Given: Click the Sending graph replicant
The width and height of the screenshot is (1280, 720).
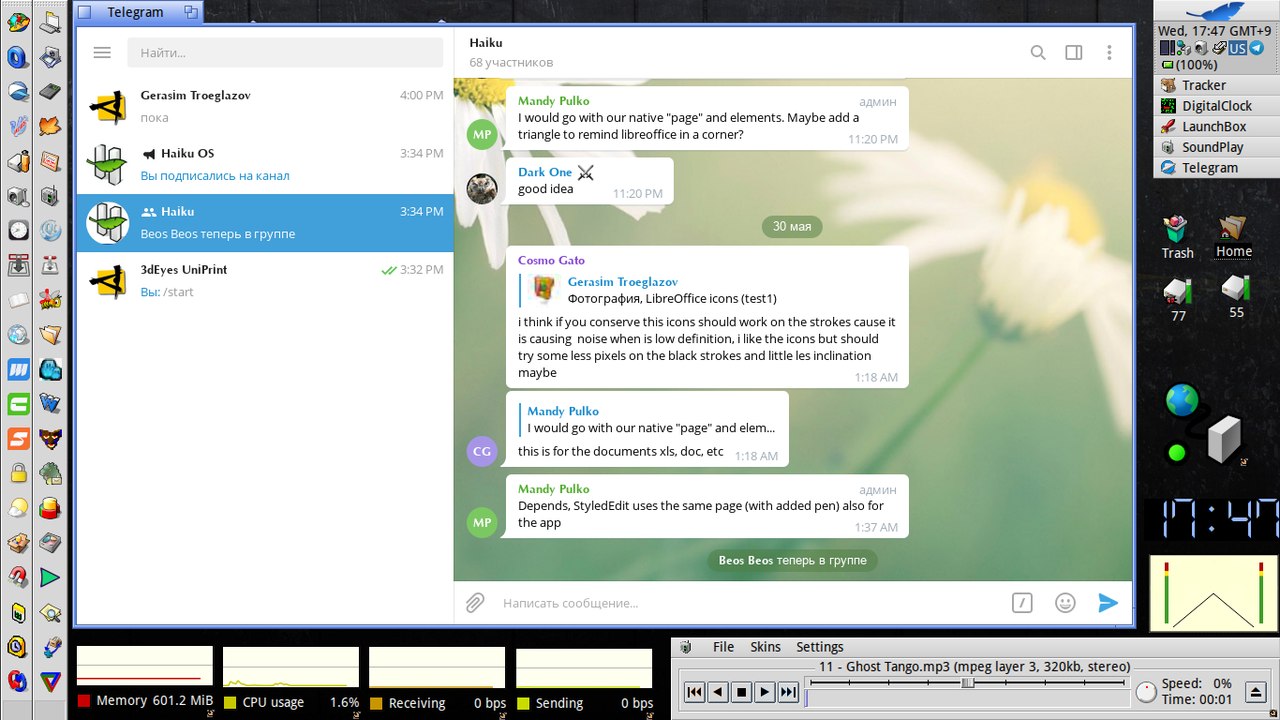Looking at the screenshot, I should [583, 667].
